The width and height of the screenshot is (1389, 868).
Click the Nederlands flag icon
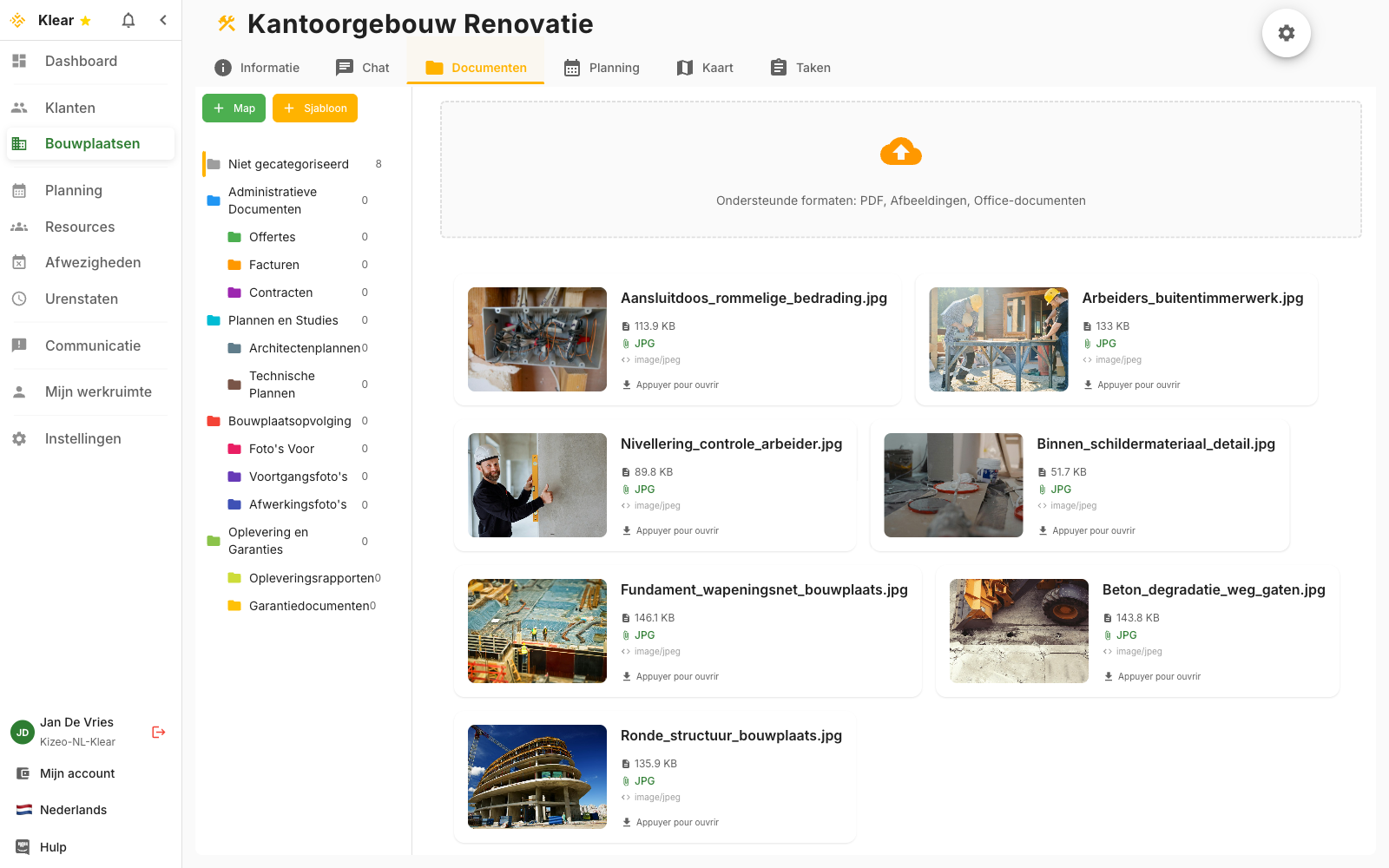(x=21, y=810)
